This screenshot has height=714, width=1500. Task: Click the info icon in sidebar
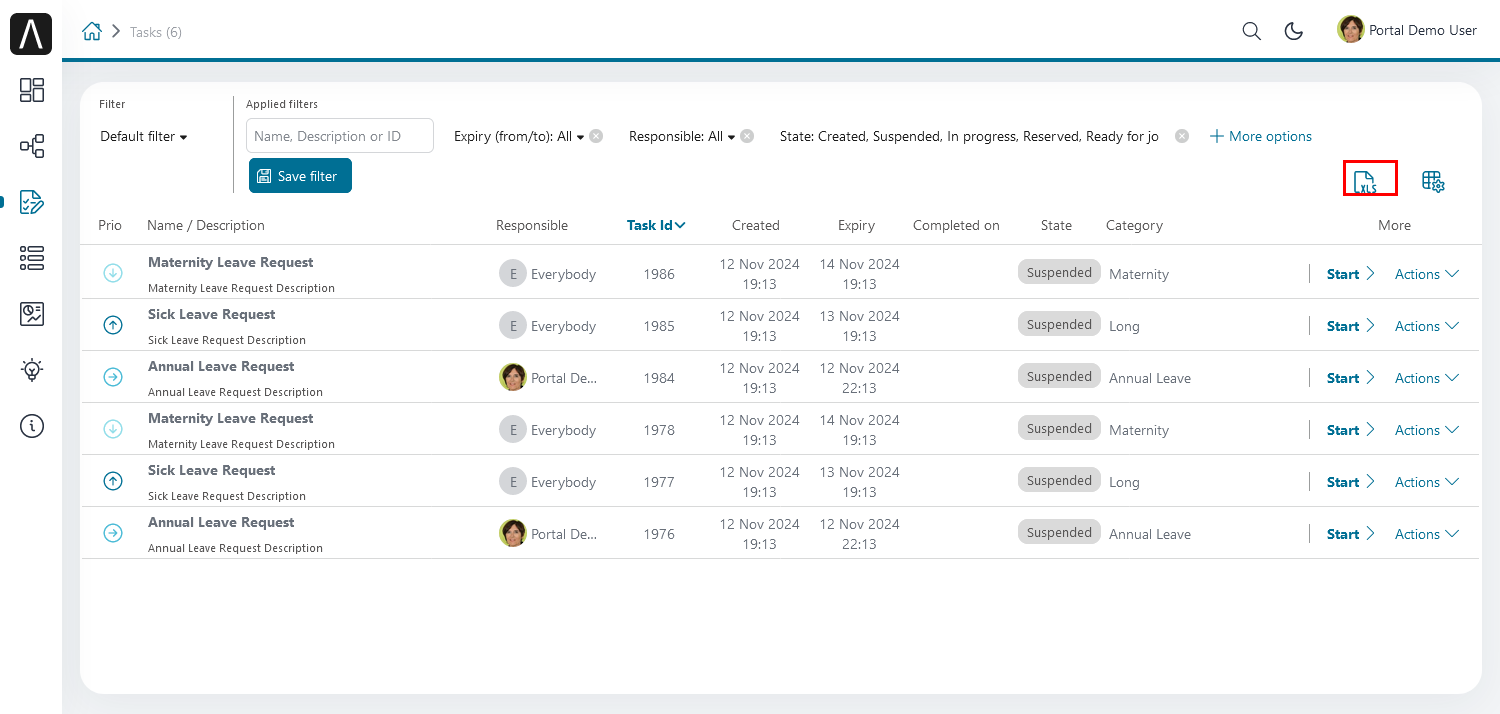(x=32, y=426)
